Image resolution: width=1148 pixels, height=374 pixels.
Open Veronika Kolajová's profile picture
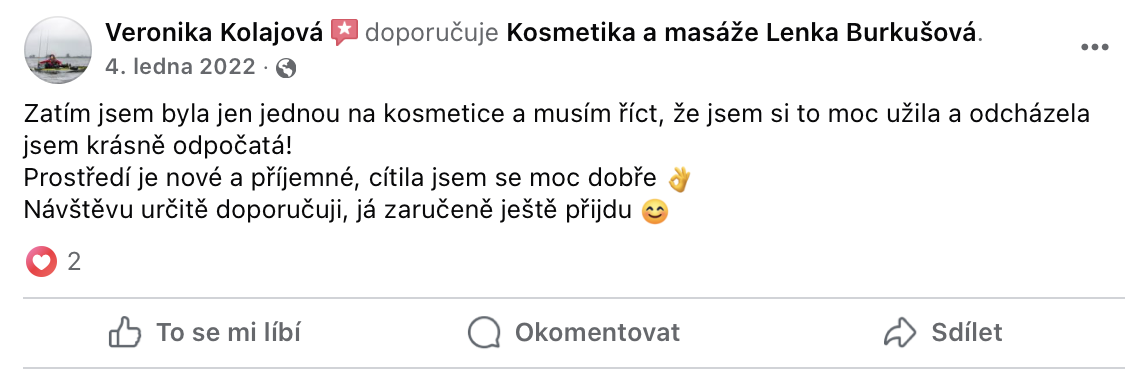(x=57, y=50)
